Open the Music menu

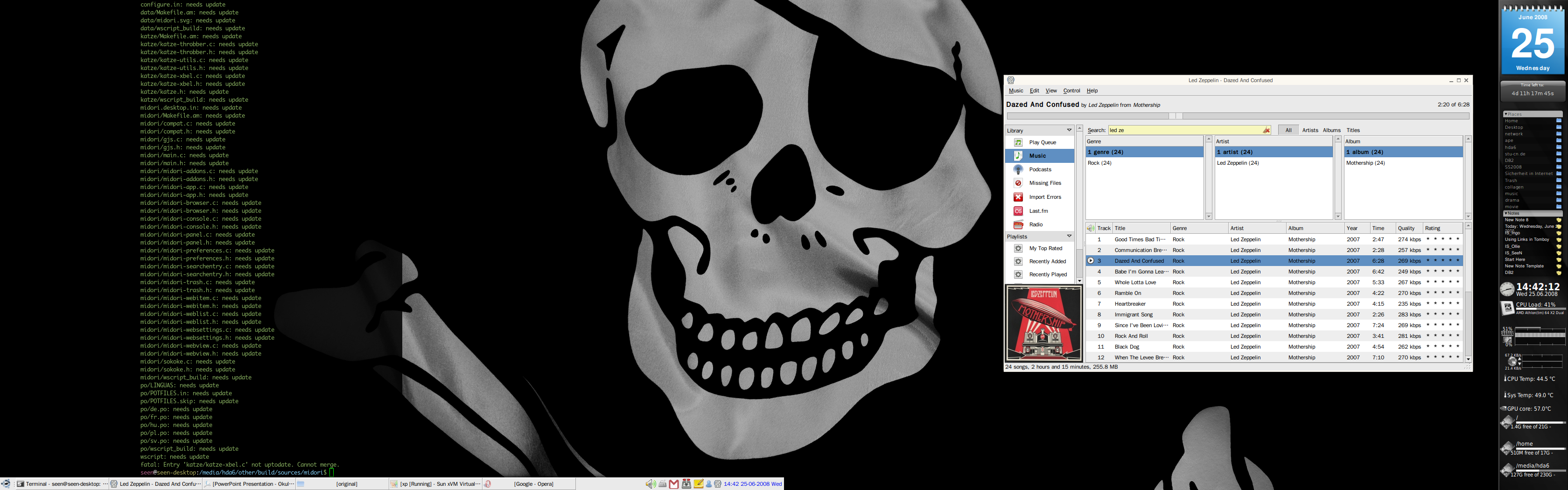[1016, 91]
